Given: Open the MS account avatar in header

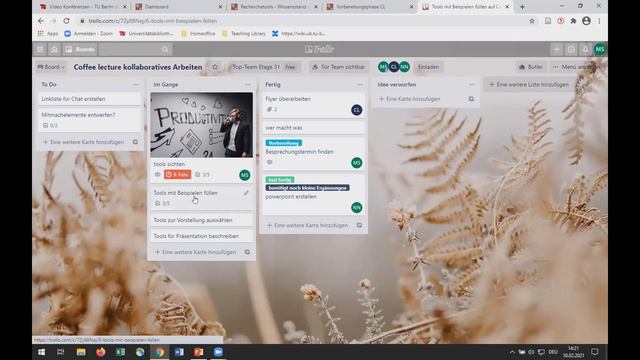Looking at the screenshot, I should click(600, 49).
